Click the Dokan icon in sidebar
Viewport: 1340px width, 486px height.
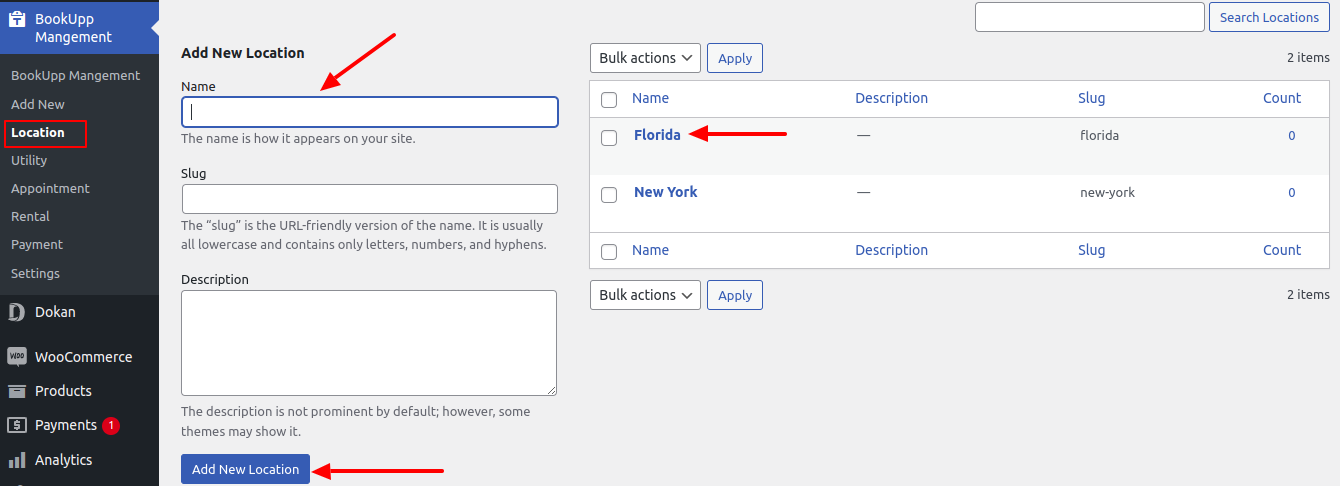click(16, 312)
